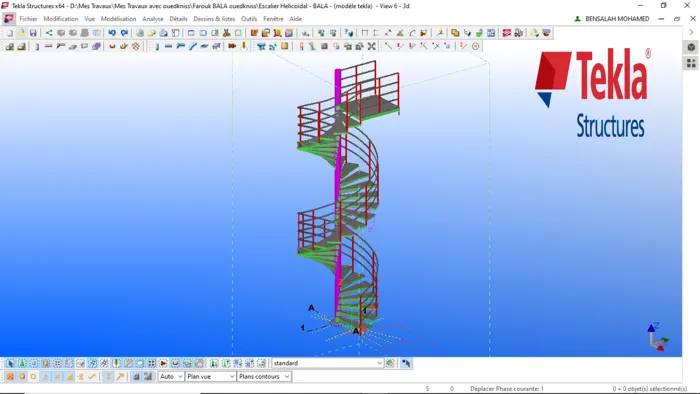
Task: Expand the toolbar overflow chevron
Action: point(691,33)
